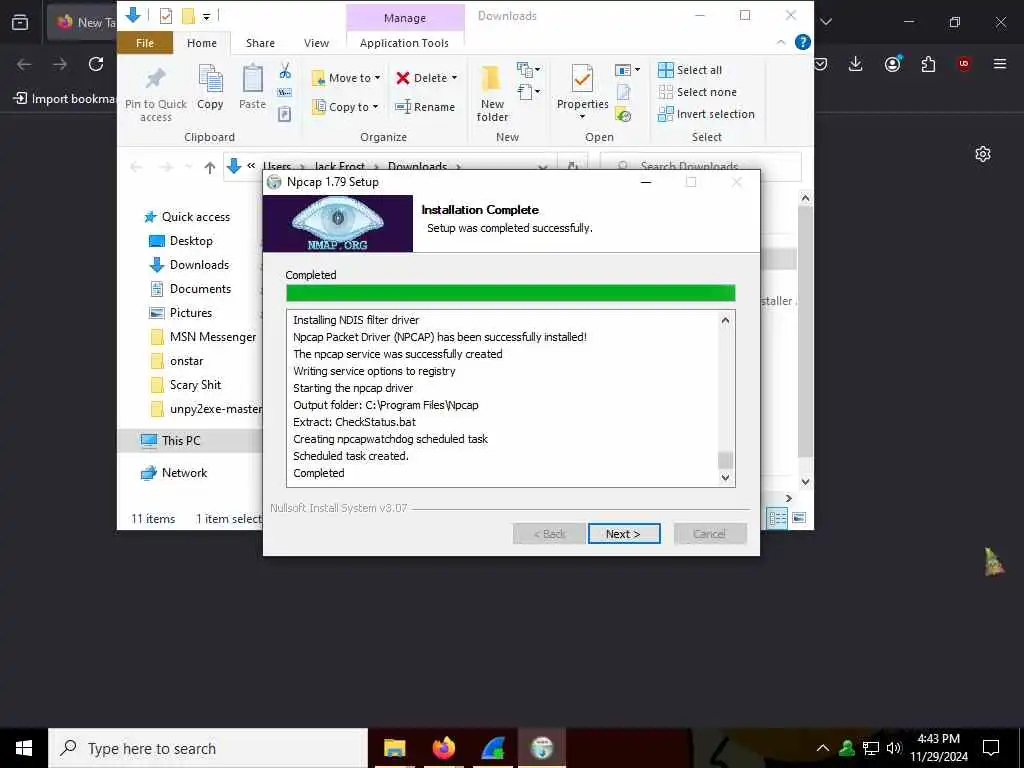Click Next in the Npcap Setup dialog
This screenshot has width=1024, height=768.
[624, 534]
